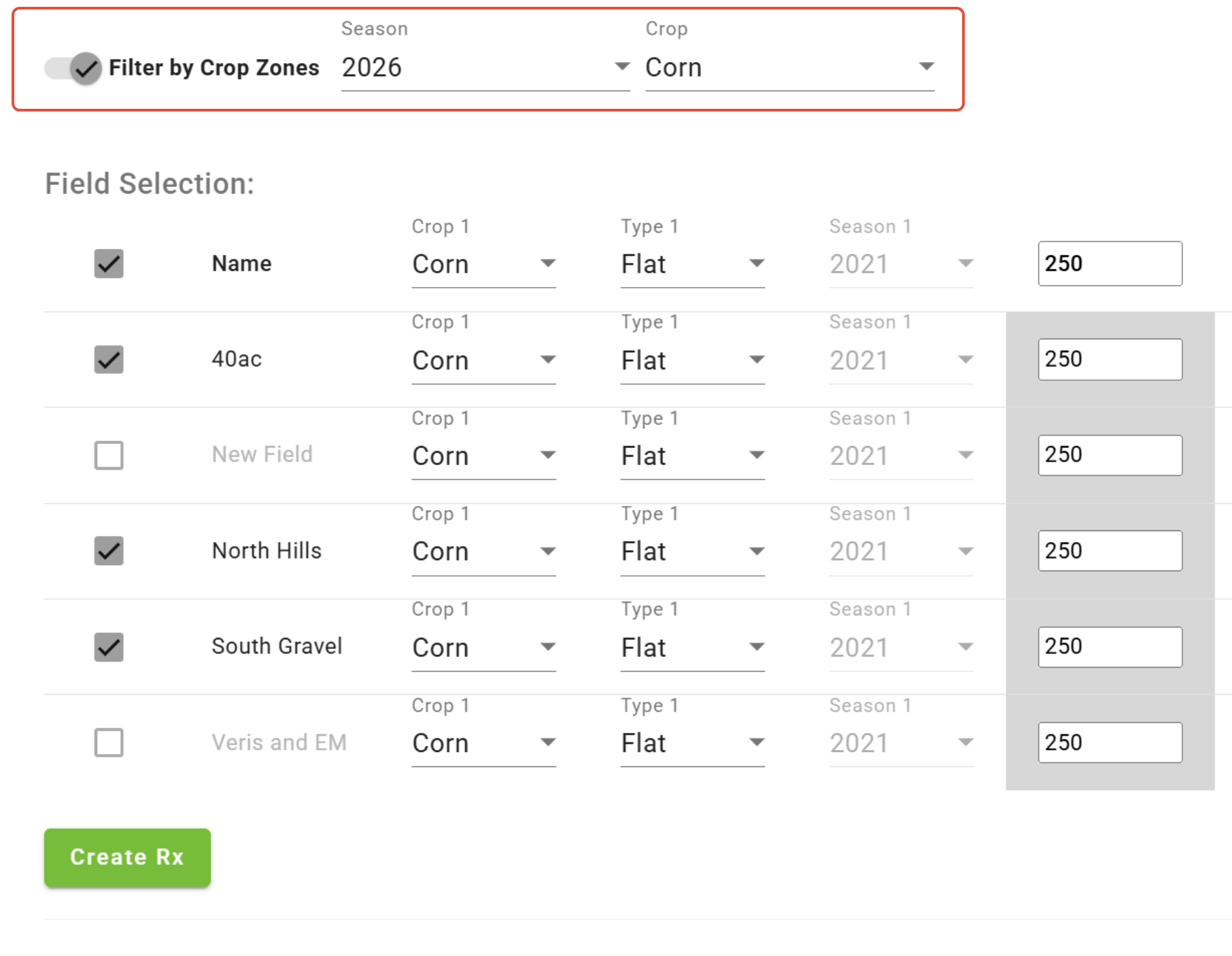Open Type 1 dropdown for North Hills

(x=692, y=551)
